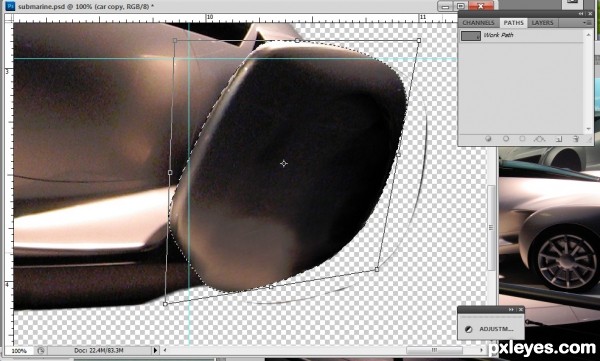Collapse the Paths panel group to icons
This screenshot has width=600, height=361.
pos(581,13)
